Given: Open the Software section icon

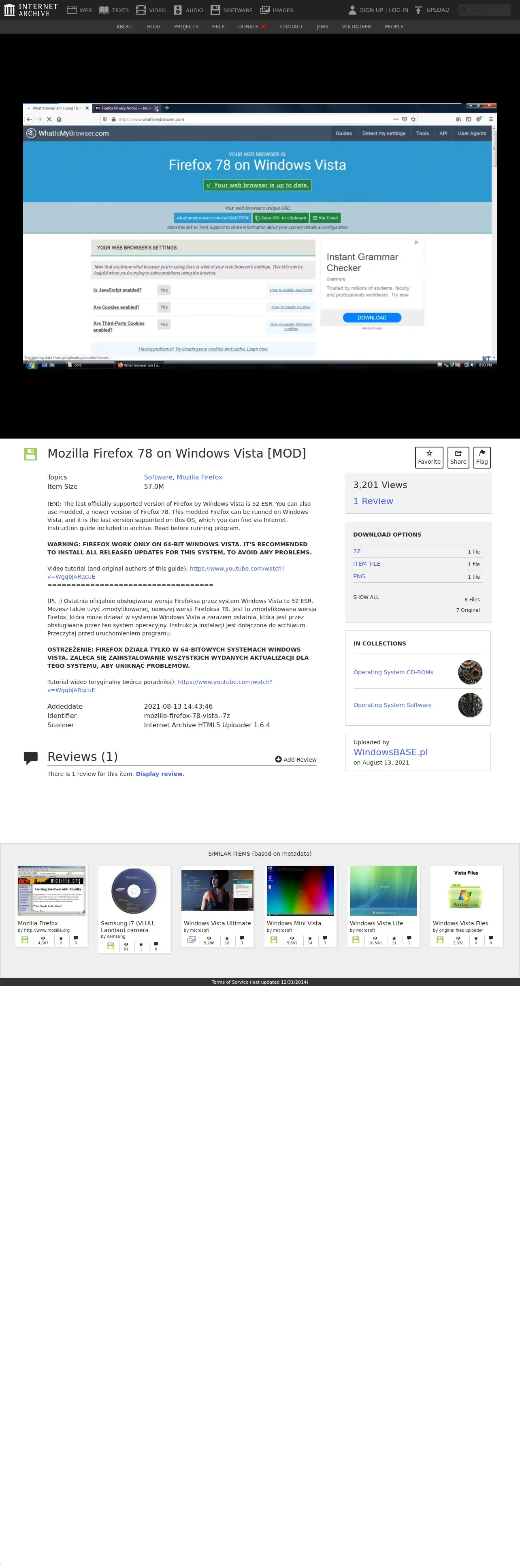Looking at the screenshot, I should coord(215,11).
